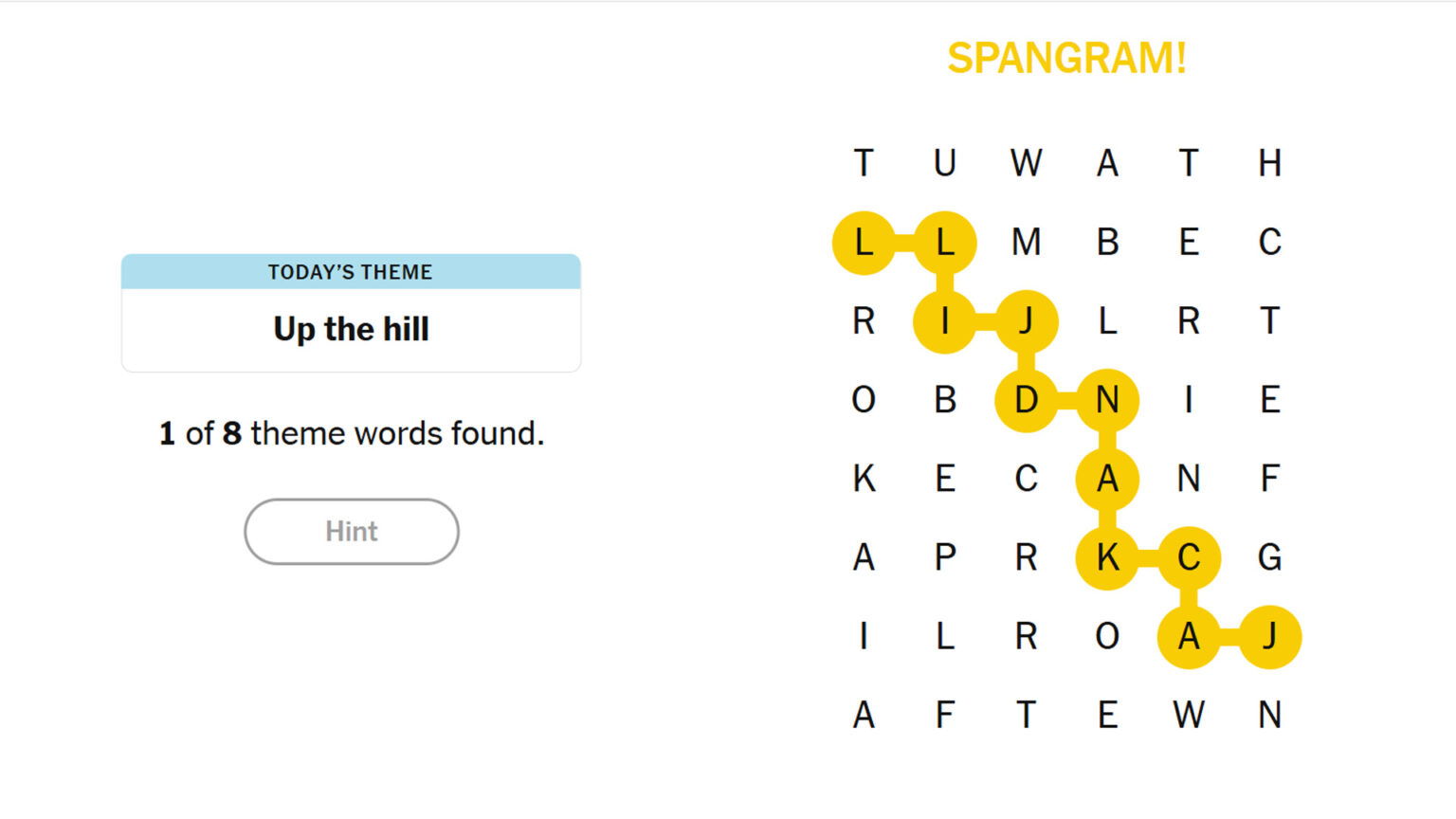
Task: Click the highlighted letter N in the spangram
Action: pos(1107,400)
